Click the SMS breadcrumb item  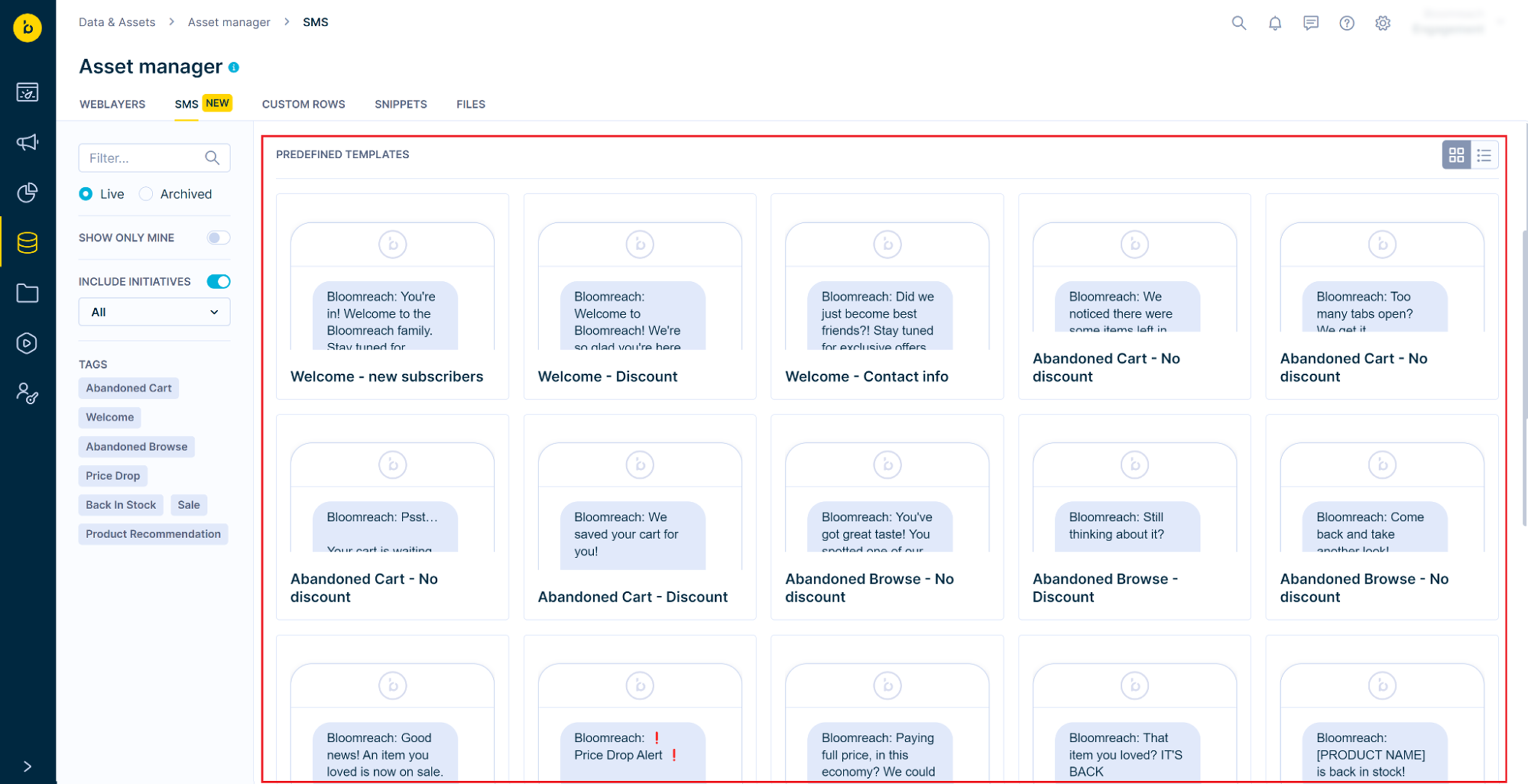coord(315,22)
